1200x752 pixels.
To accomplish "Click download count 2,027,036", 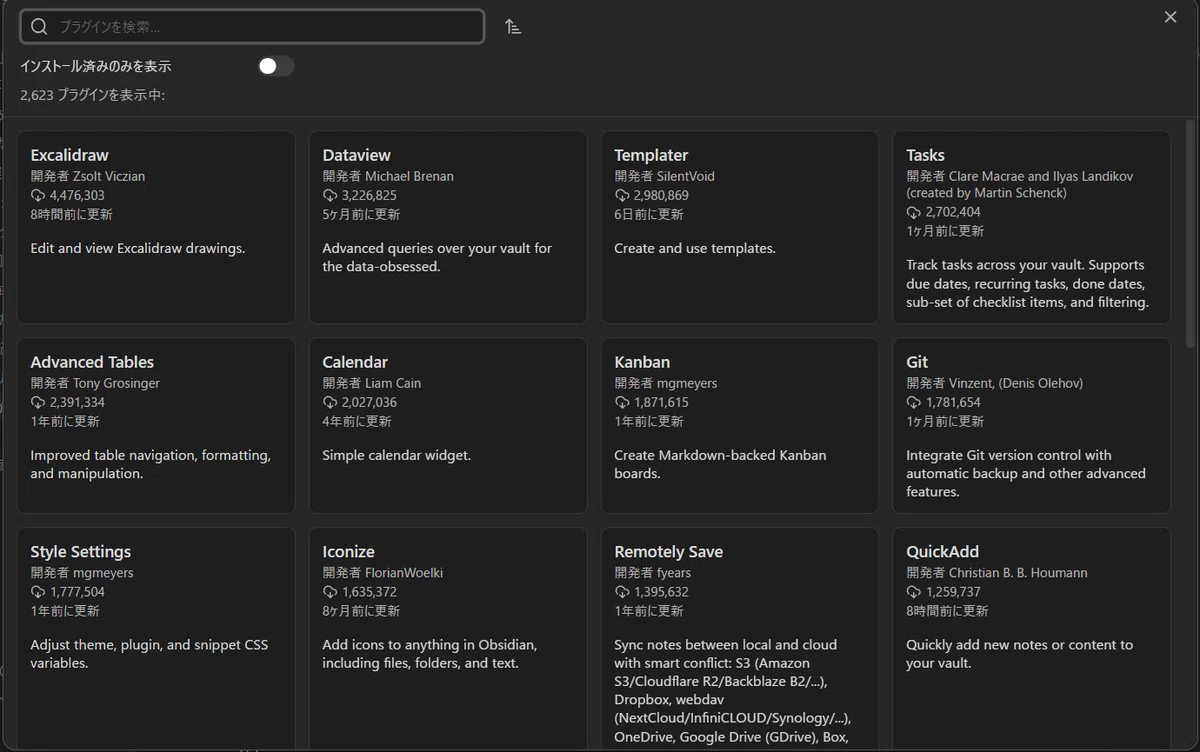I will (369, 403).
